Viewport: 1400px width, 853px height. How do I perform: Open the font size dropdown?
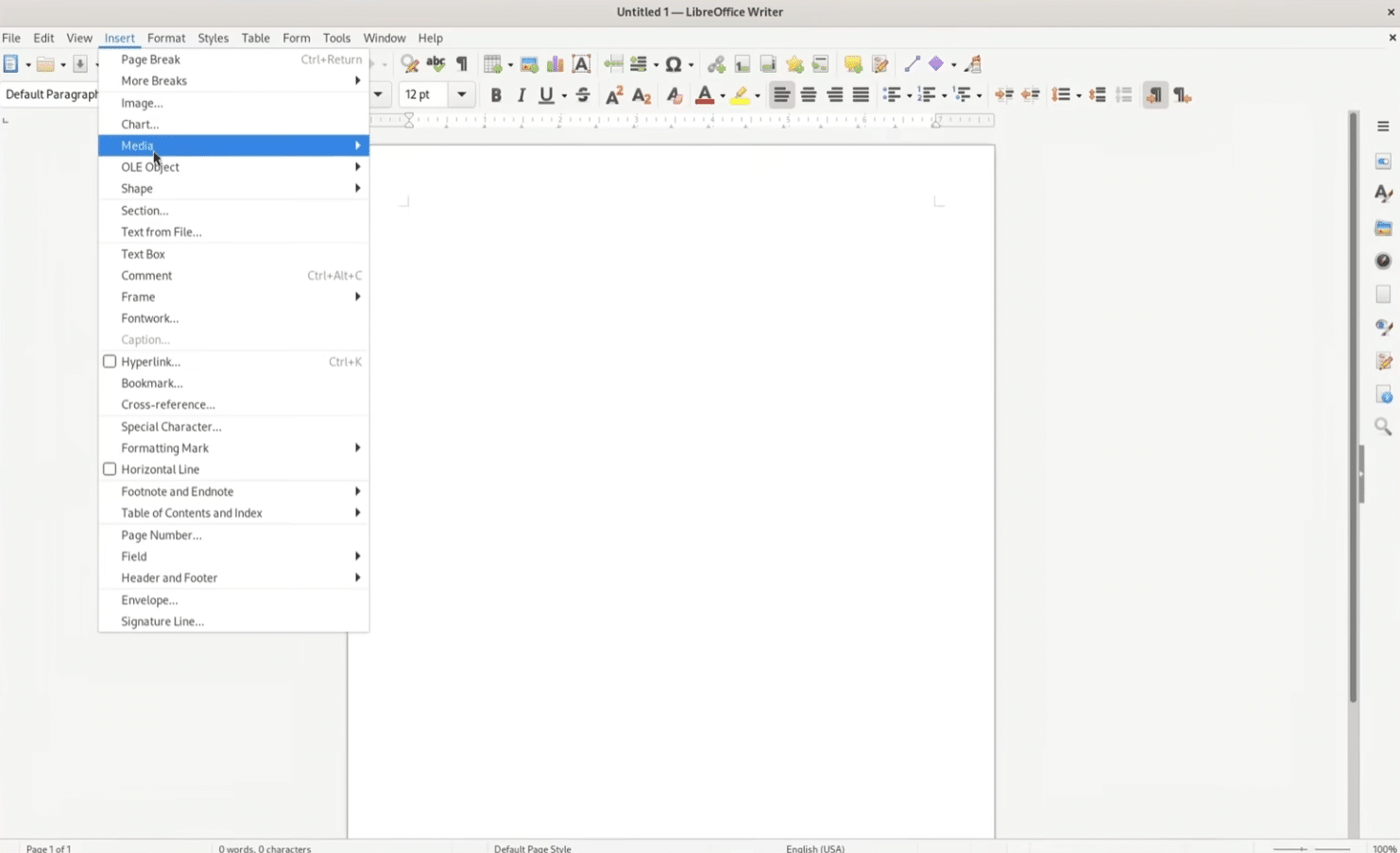[x=462, y=94]
